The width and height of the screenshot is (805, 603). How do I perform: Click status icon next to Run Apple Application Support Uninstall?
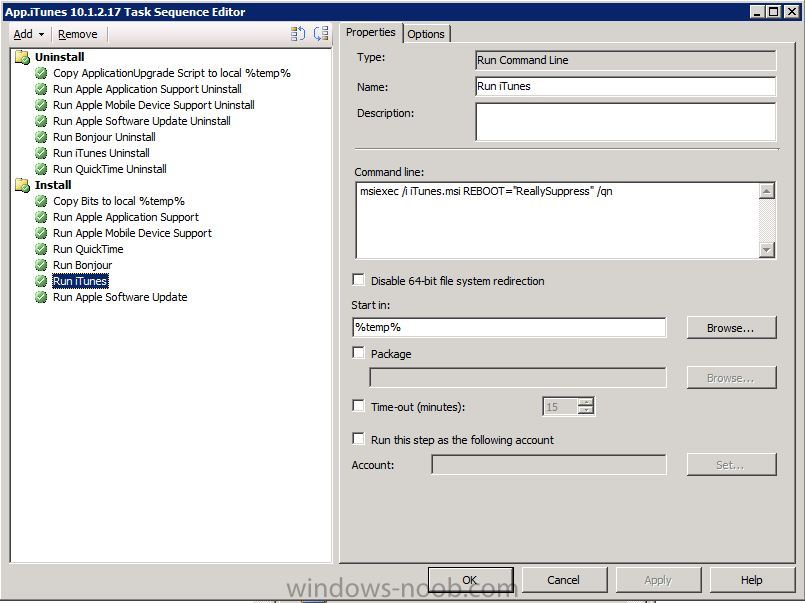[41, 89]
